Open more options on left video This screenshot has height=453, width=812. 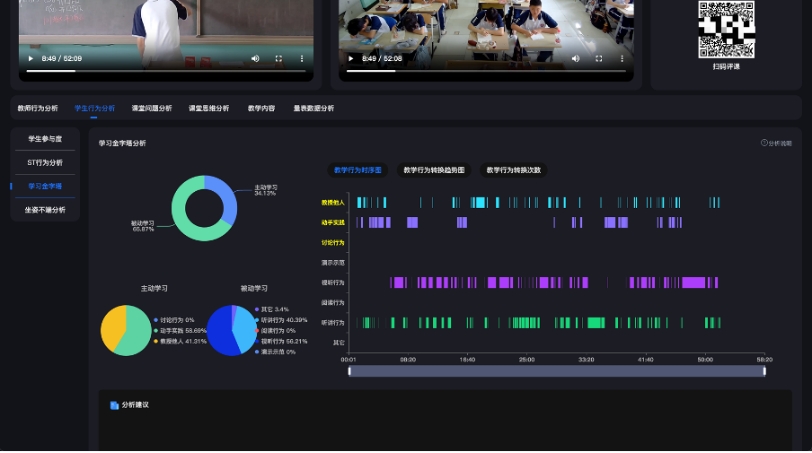(302, 59)
